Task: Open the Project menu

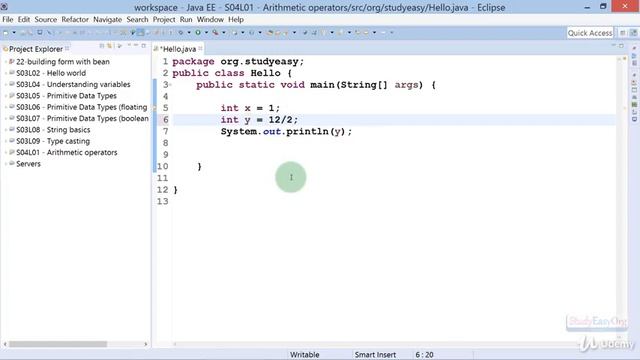Action: pyautogui.click(x=164, y=20)
